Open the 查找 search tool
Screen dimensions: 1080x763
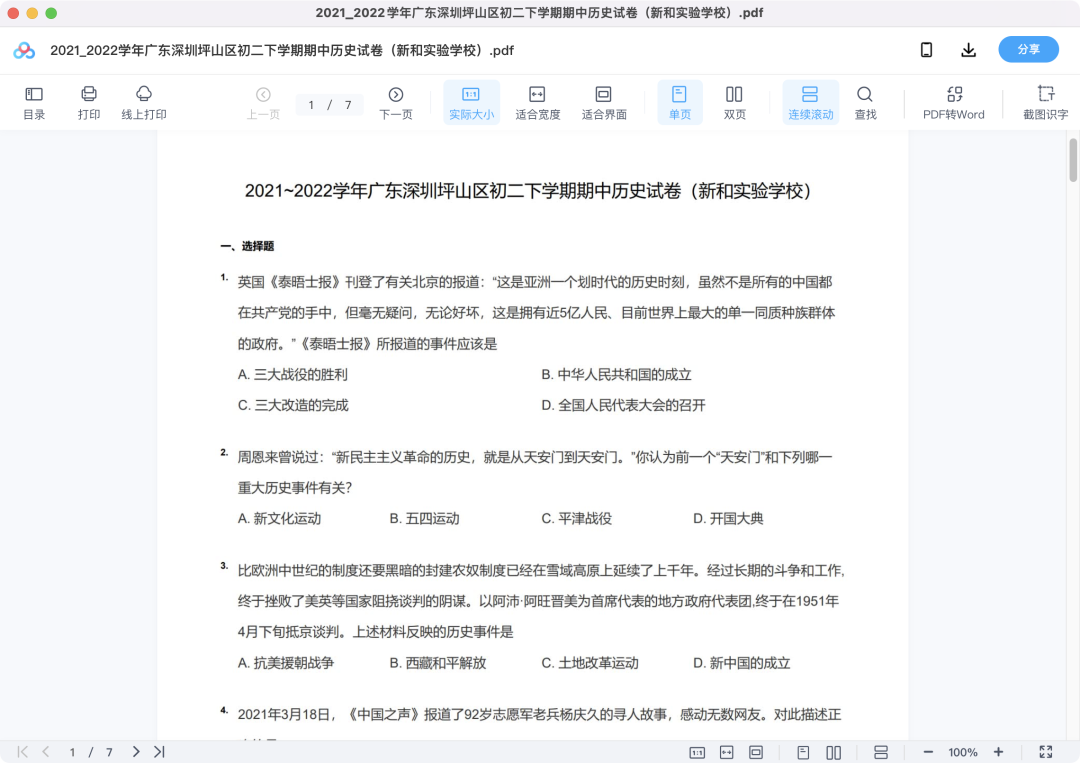(x=865, y=103)
